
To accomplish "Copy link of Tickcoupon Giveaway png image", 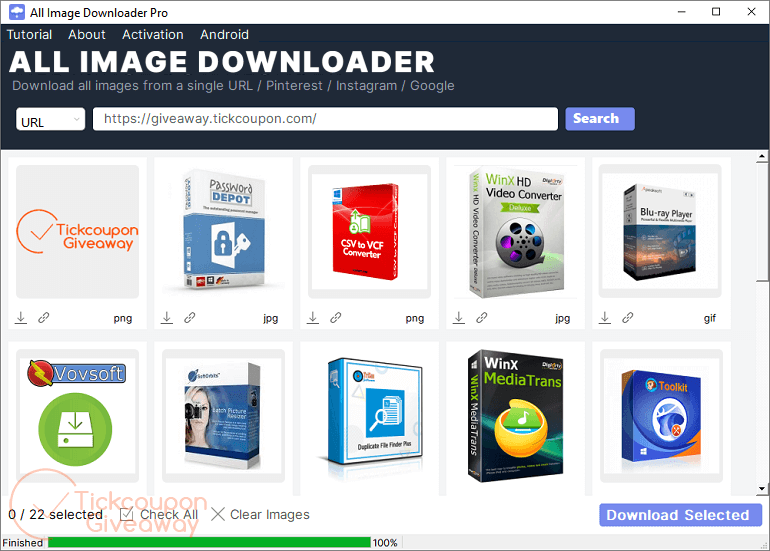I will pos(44,318).
